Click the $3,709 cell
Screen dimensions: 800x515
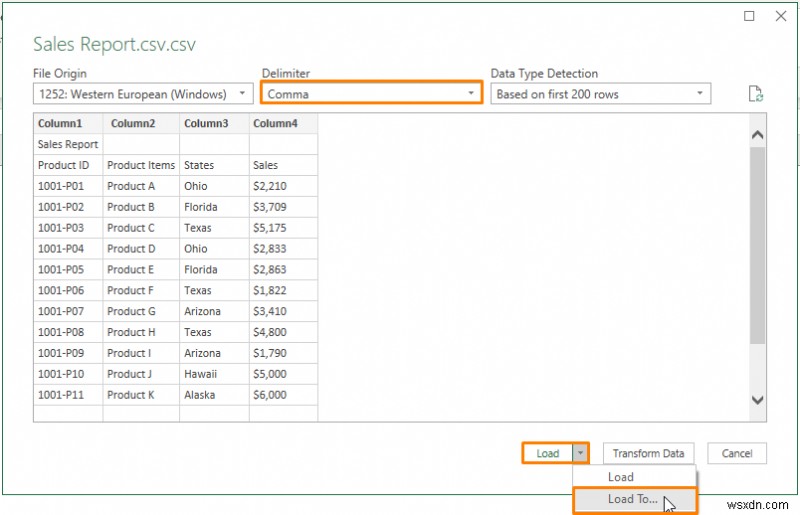pyautogui.click(x=283, y=207)
